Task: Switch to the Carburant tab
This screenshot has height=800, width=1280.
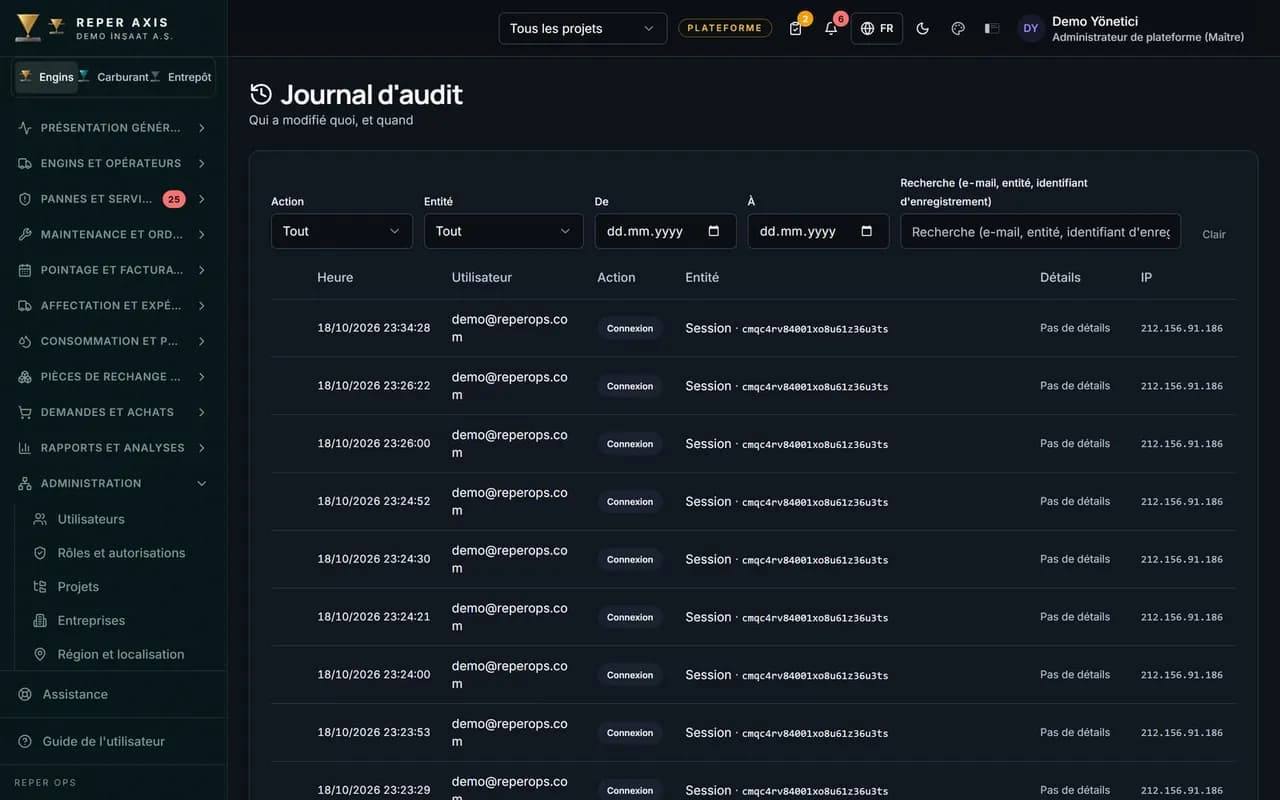Action: pyautogui.click(x=113, y=77)
